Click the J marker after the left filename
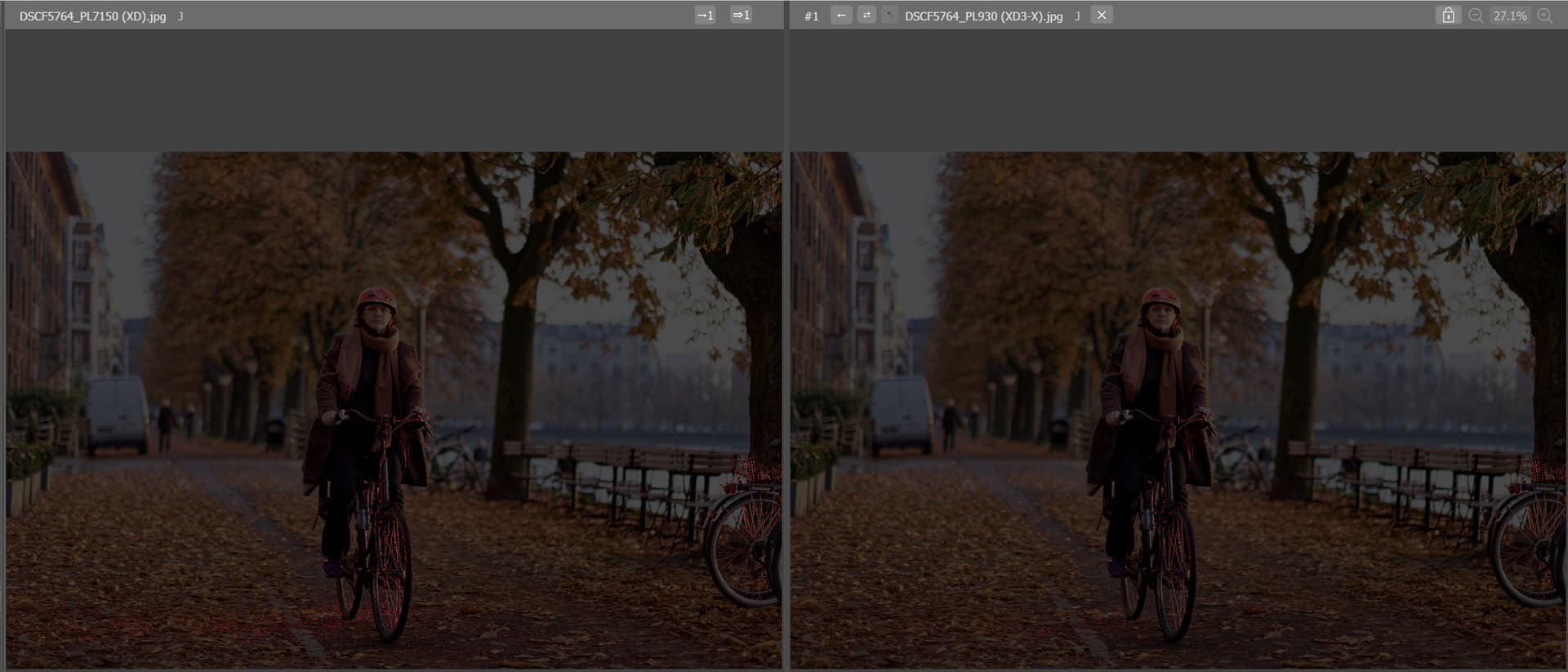 [x=180, y=16]
